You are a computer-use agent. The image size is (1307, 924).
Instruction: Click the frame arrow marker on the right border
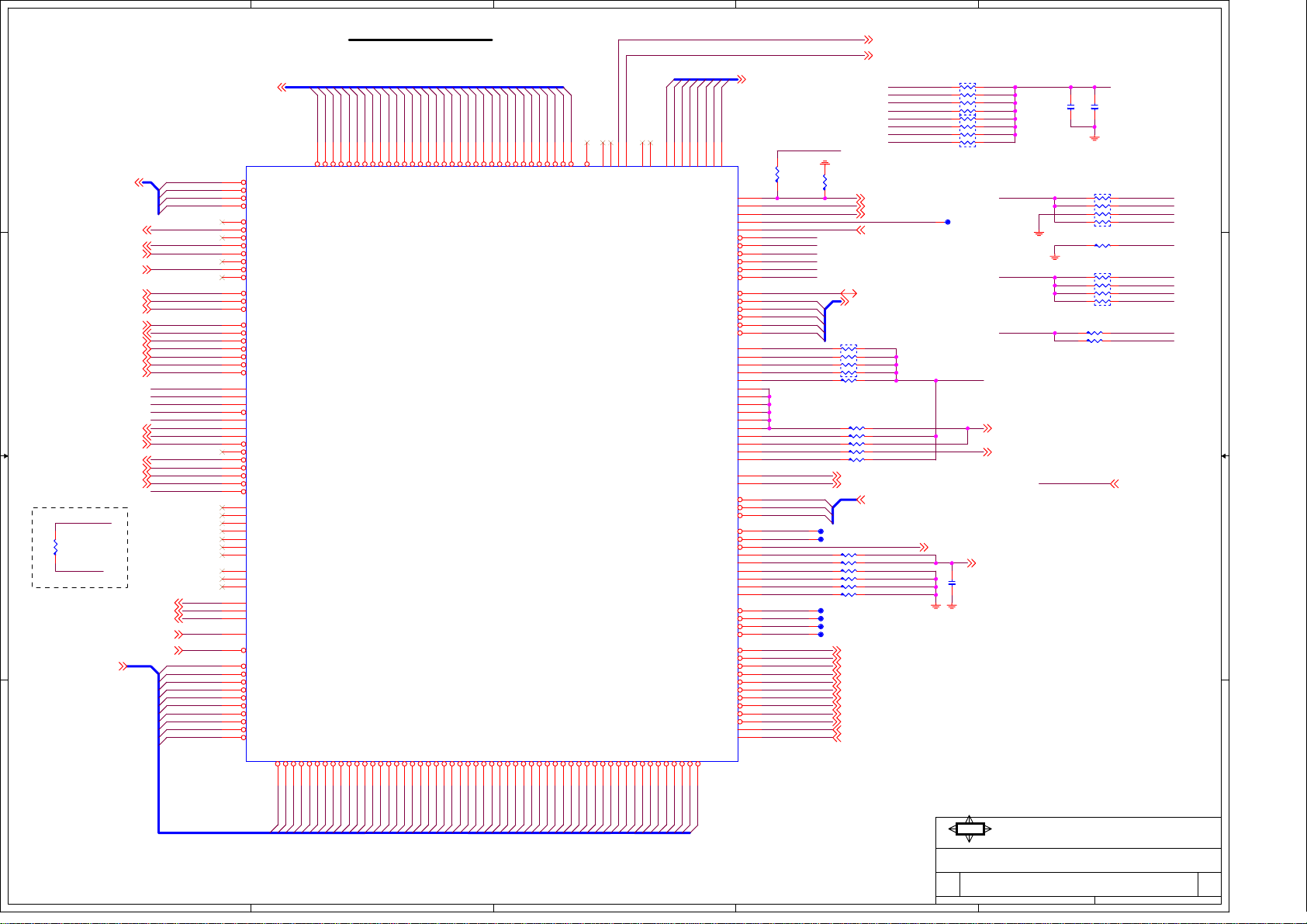pyautogui.click(x=1225, y=456)
